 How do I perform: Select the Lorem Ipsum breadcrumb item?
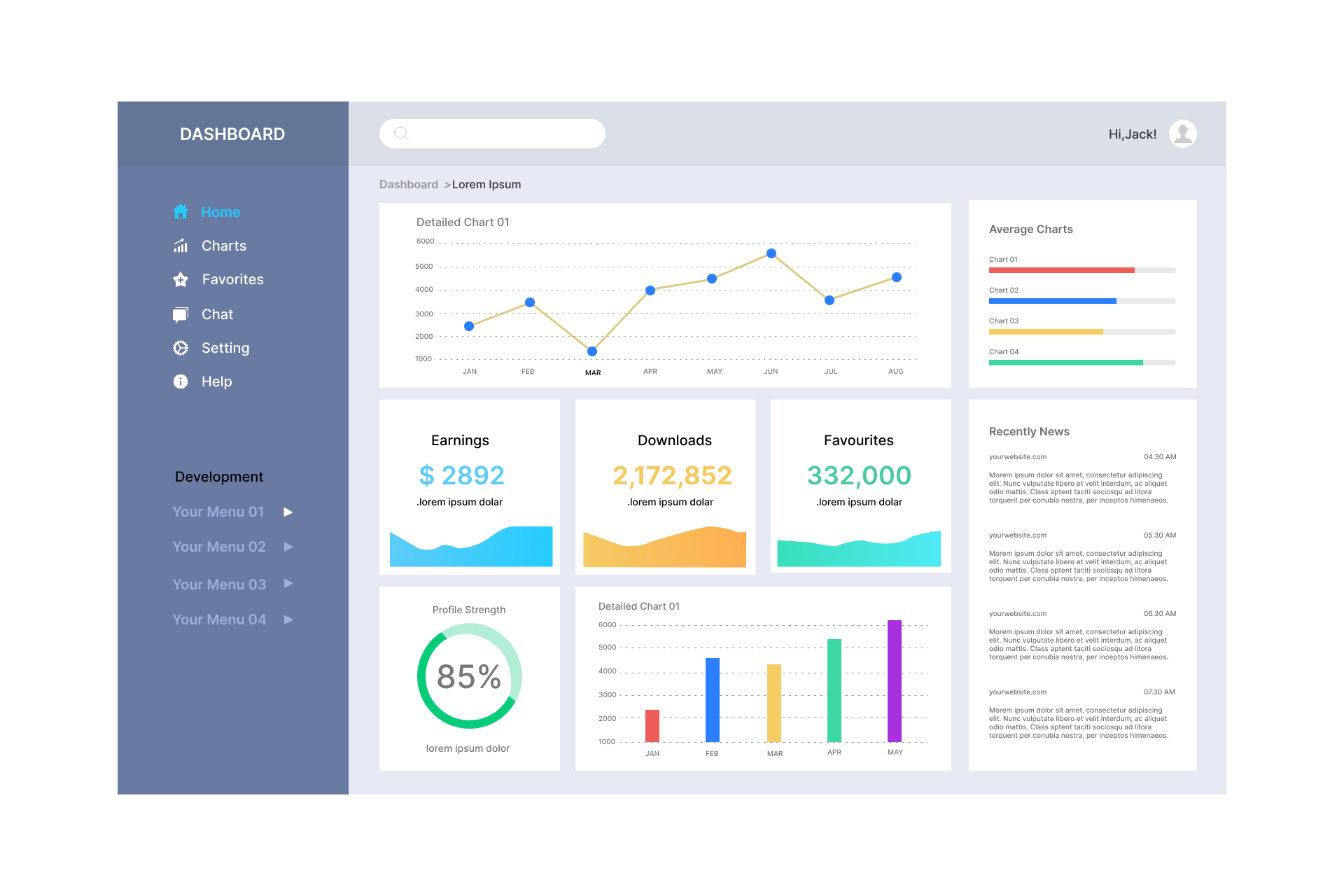pyautogui.click(x=486, y=184)
